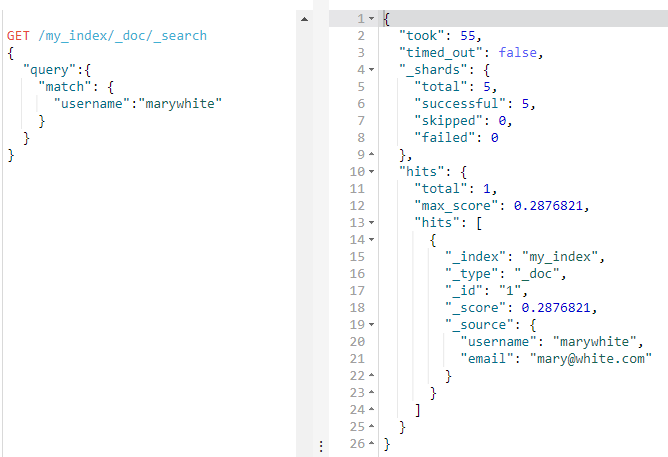Click the fold end marker on line 25
This screenshot has height=457, width=668.
tap(371, 426)
